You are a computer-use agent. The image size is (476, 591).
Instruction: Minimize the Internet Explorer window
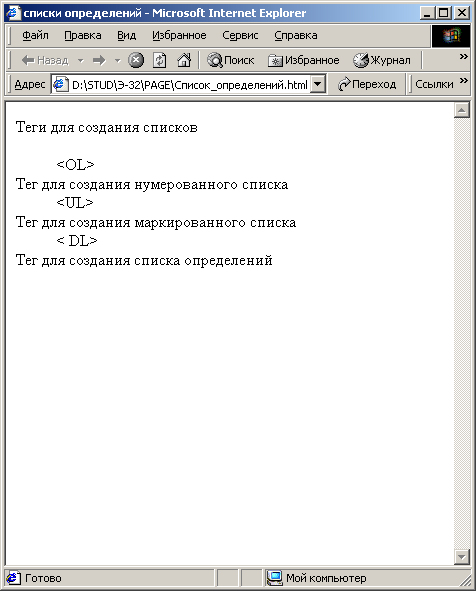[427, 13]
